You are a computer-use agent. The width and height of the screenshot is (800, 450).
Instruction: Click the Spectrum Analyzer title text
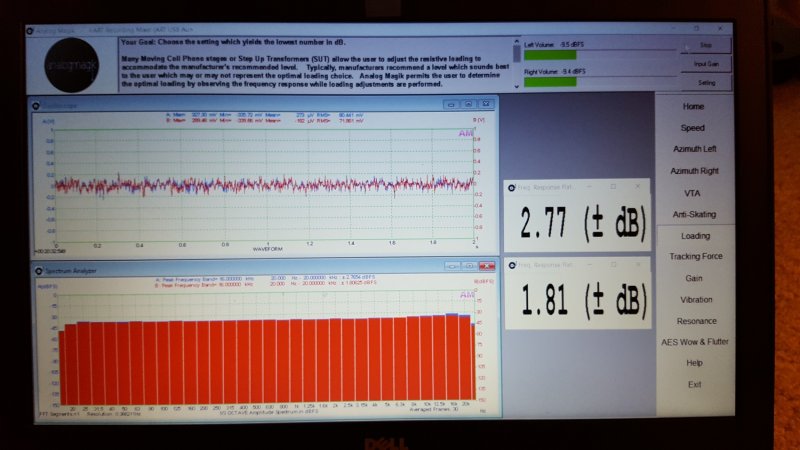click(x=70, y=271)
